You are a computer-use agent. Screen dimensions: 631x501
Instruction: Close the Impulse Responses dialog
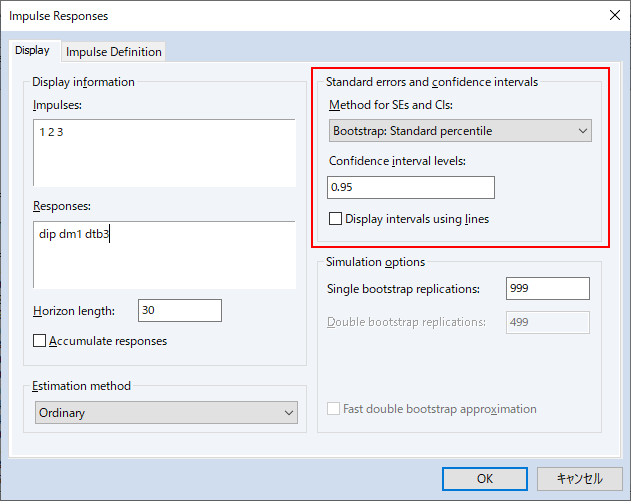(615, 15)
